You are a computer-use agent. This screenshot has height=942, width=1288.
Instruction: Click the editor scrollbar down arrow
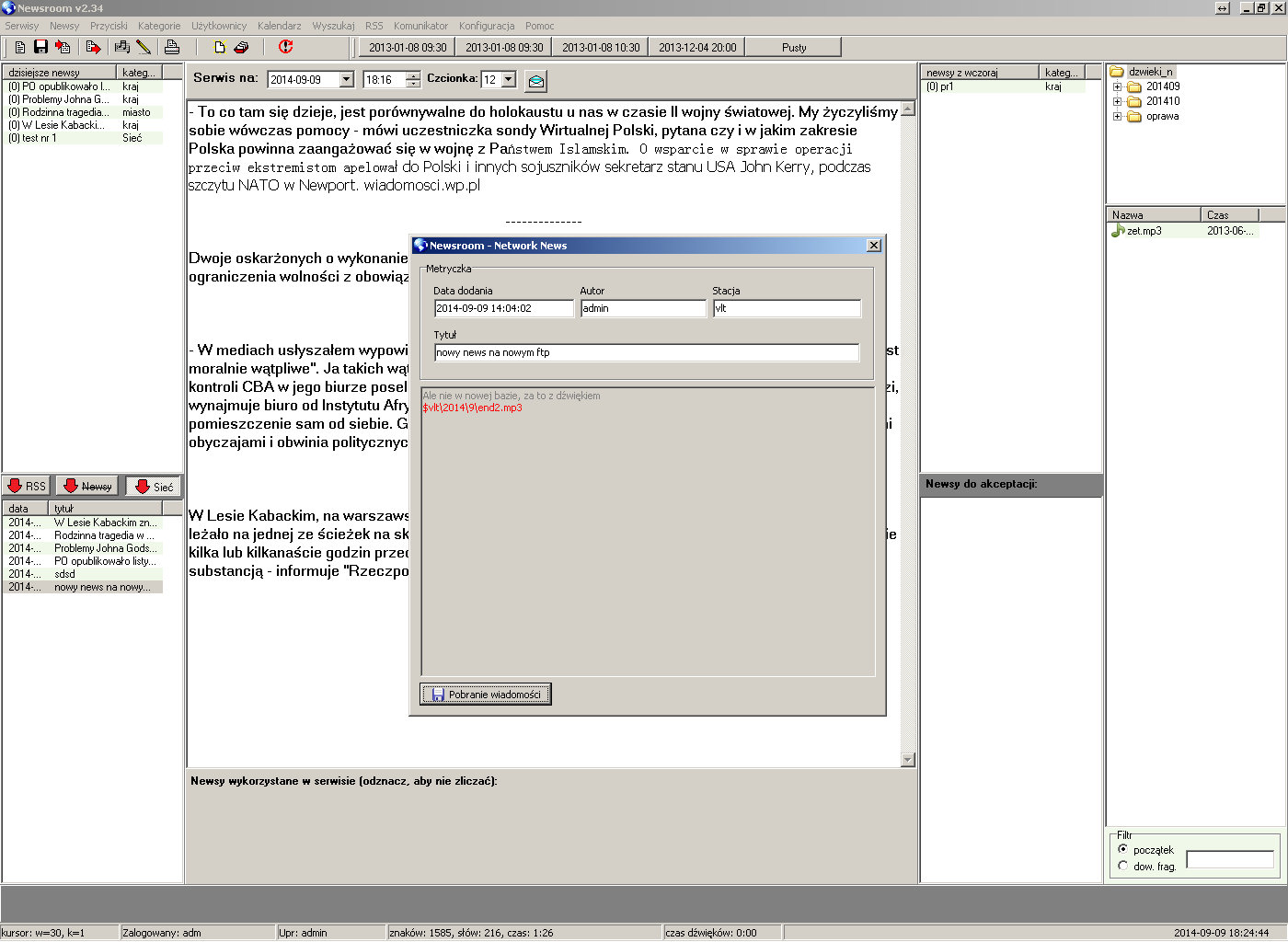(x=908, y=760)
